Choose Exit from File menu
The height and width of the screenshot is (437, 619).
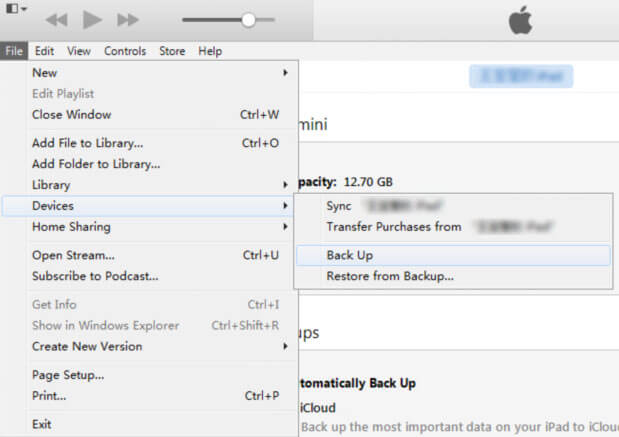click(160, 424)
